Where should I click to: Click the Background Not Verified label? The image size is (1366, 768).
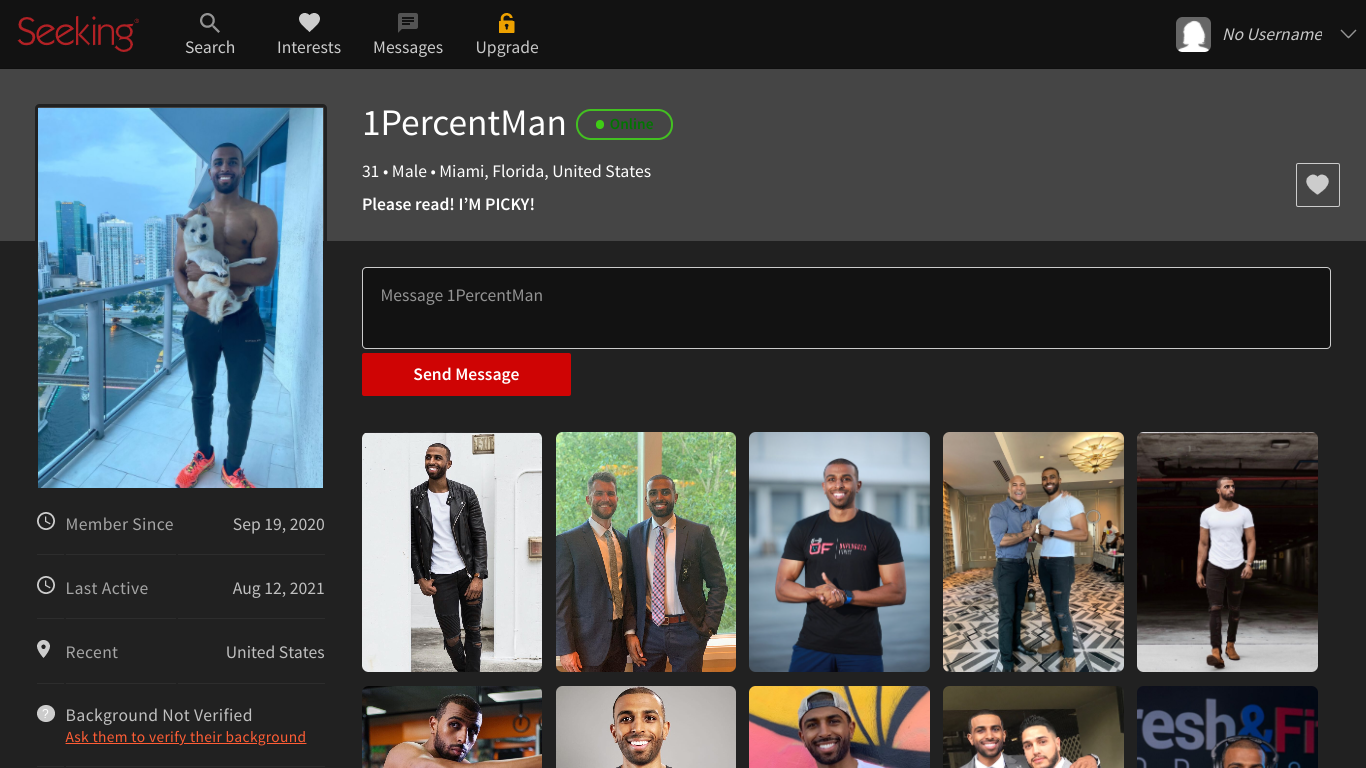(x=159, y=715)
